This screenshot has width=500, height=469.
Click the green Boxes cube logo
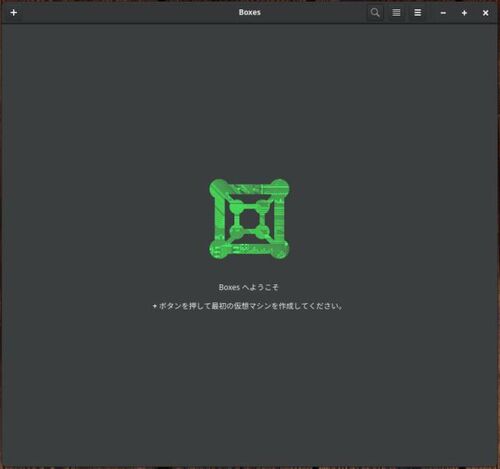point(249,219)
